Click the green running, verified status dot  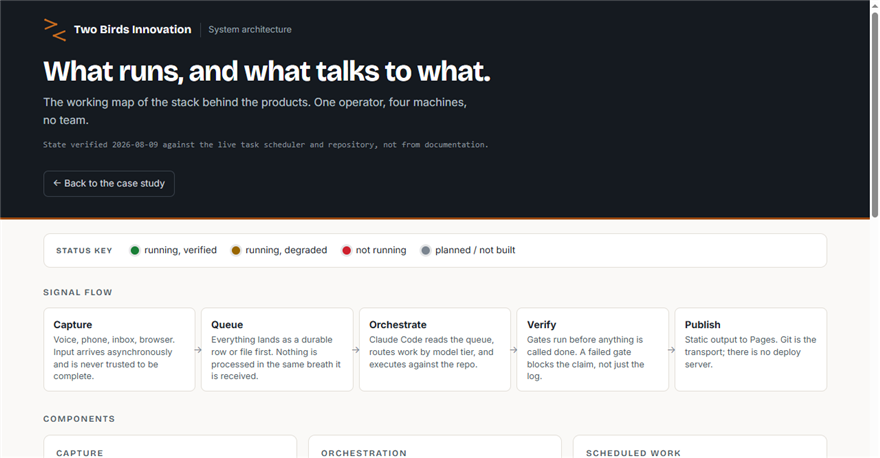pos(135,250)
